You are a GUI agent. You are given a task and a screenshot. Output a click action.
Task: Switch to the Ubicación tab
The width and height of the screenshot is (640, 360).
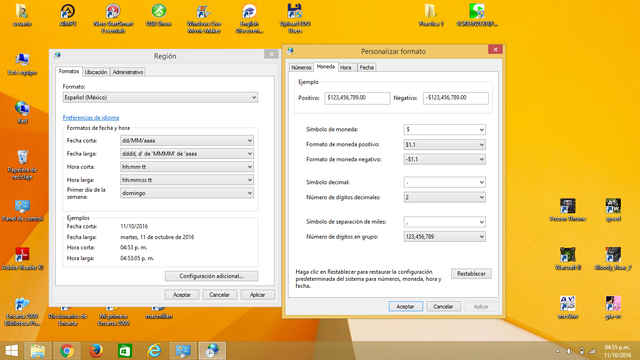point(96,72)
